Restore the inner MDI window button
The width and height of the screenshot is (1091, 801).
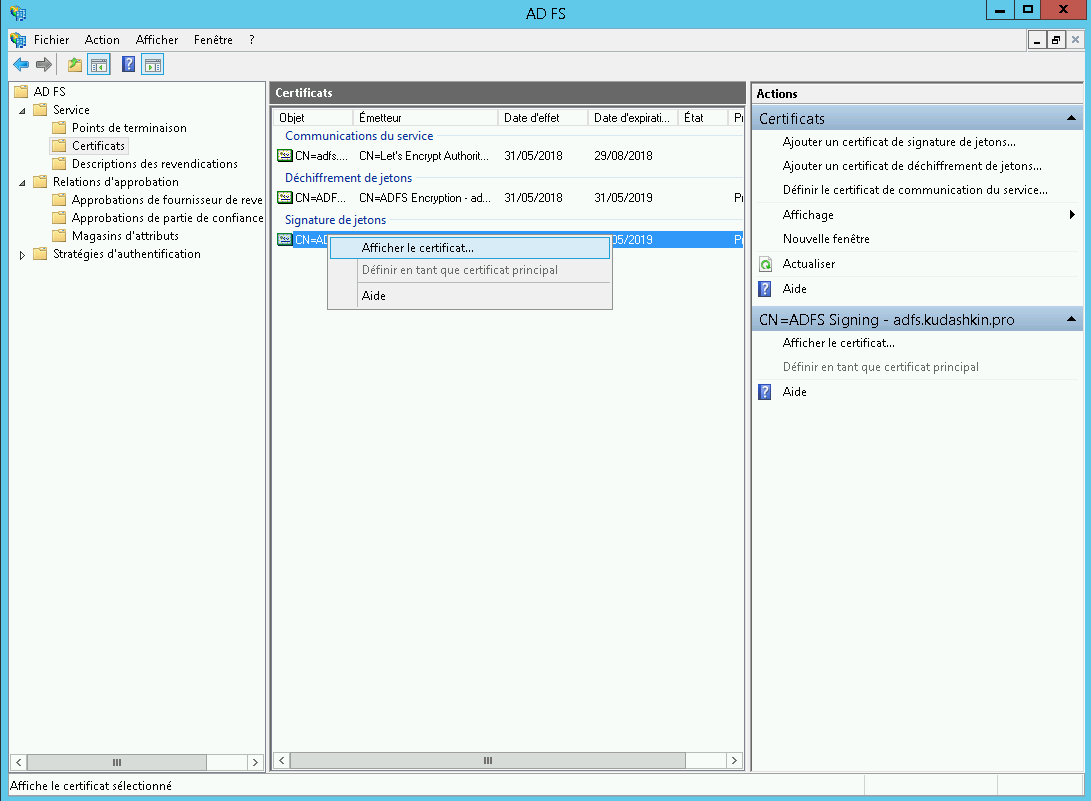click(1056, 40)
